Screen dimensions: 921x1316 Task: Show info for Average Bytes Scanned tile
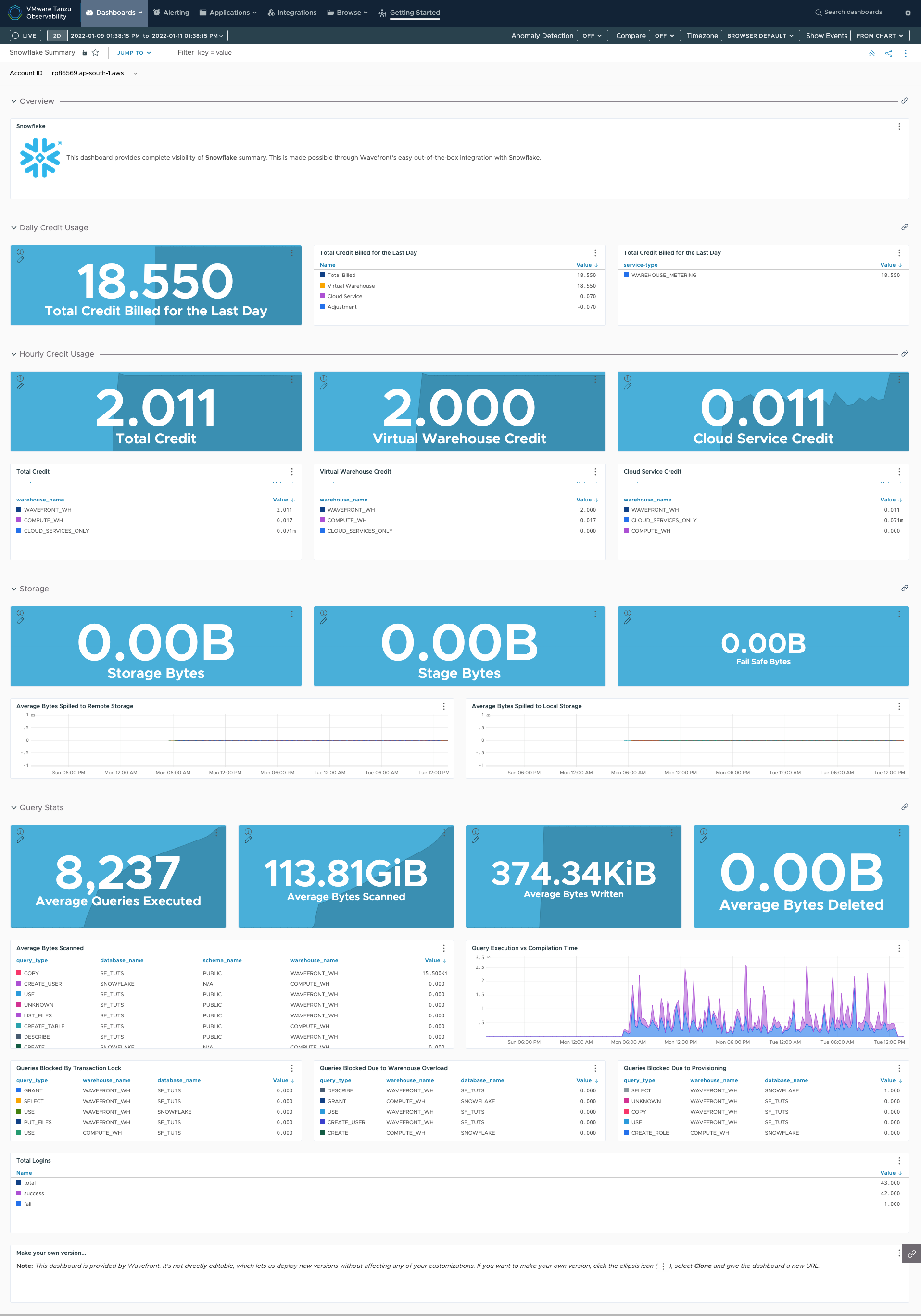click(x=248, y=832)
